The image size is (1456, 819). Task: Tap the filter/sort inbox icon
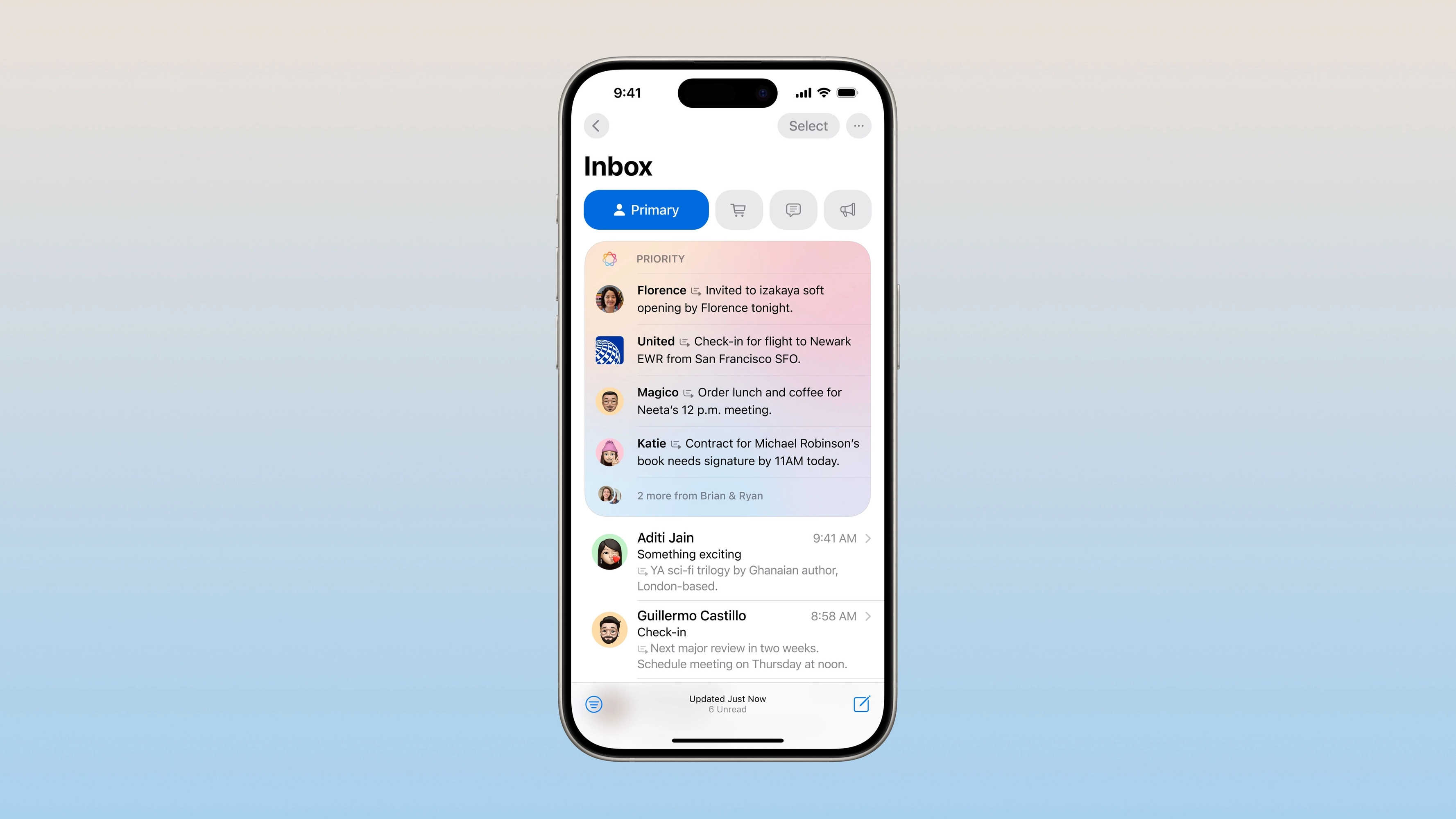point(594,703)
